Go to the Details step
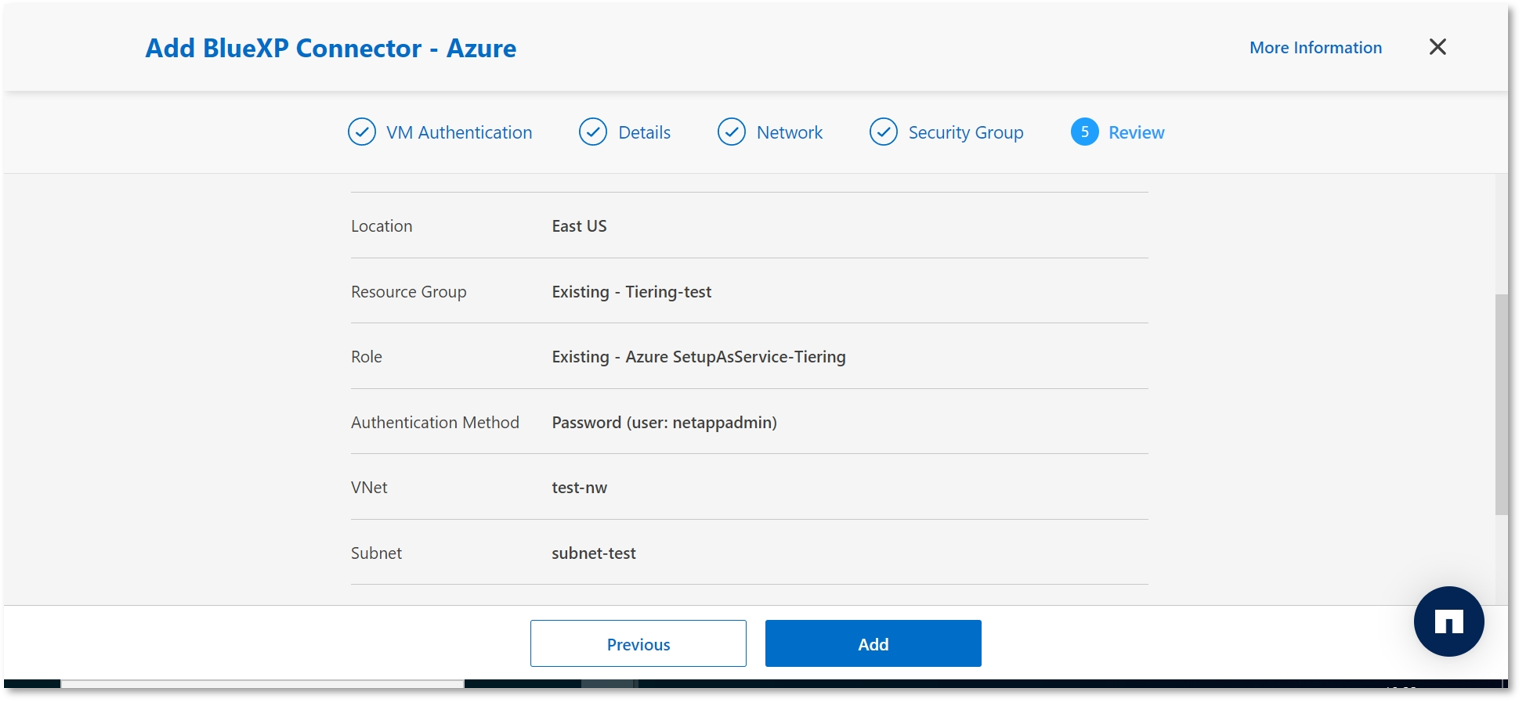Image resolution: width=1521 pixels, height=701 pixels. point(644,132)
